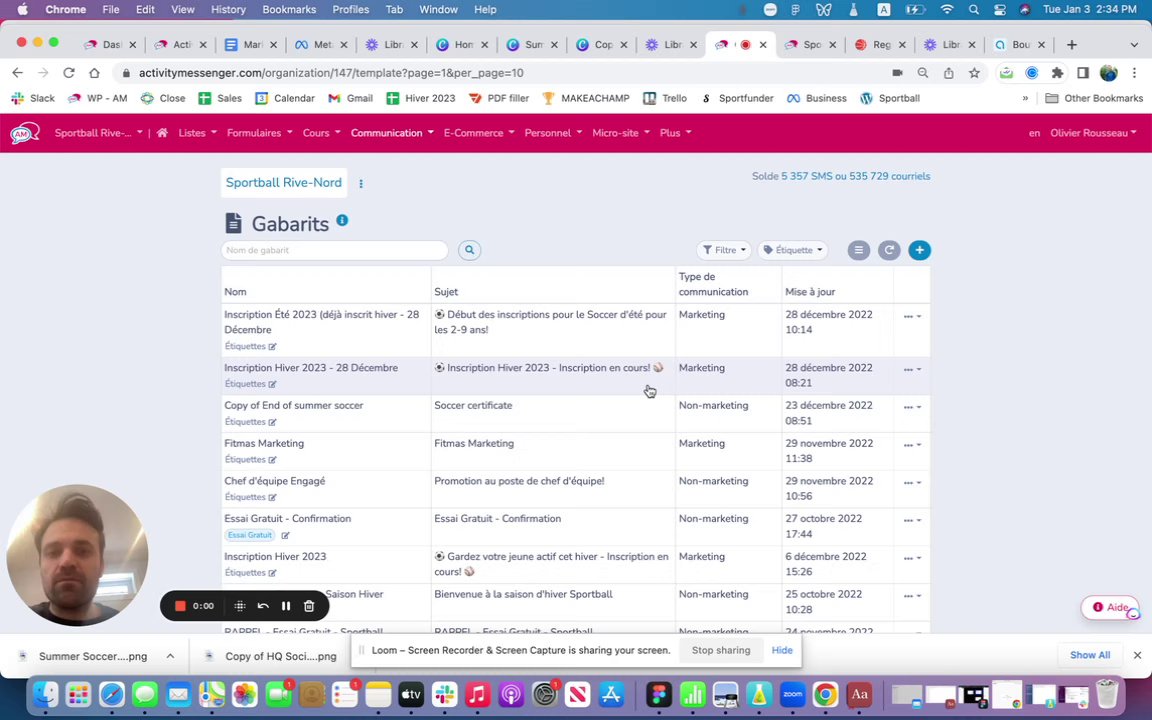The width and height of the screenshot is (1152, 720).
Task: Open actions menu for Chef d'équipe Engagé row
Action: pyautogui.click(x=912, y=483)
